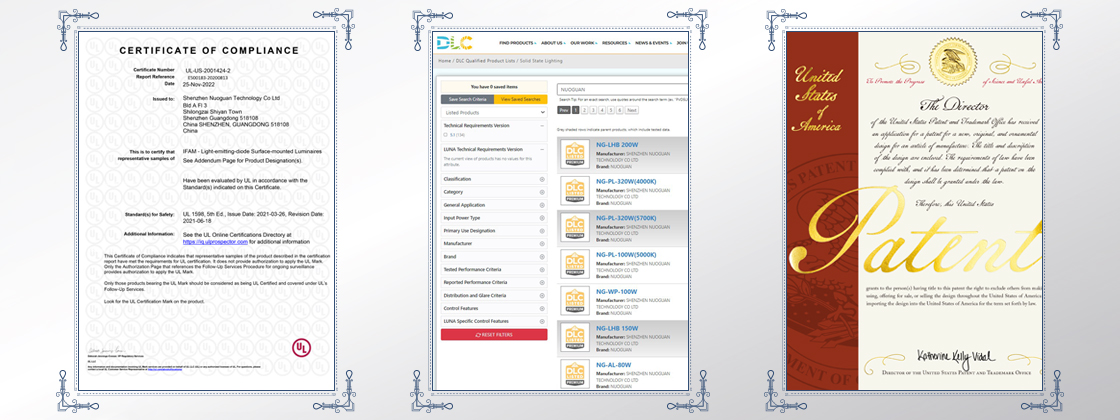Click DLC Listed badge beside NG-PL-100W(5000K)
The width and height of the screenshot is (1120, 420).
(x=575, y=264)
